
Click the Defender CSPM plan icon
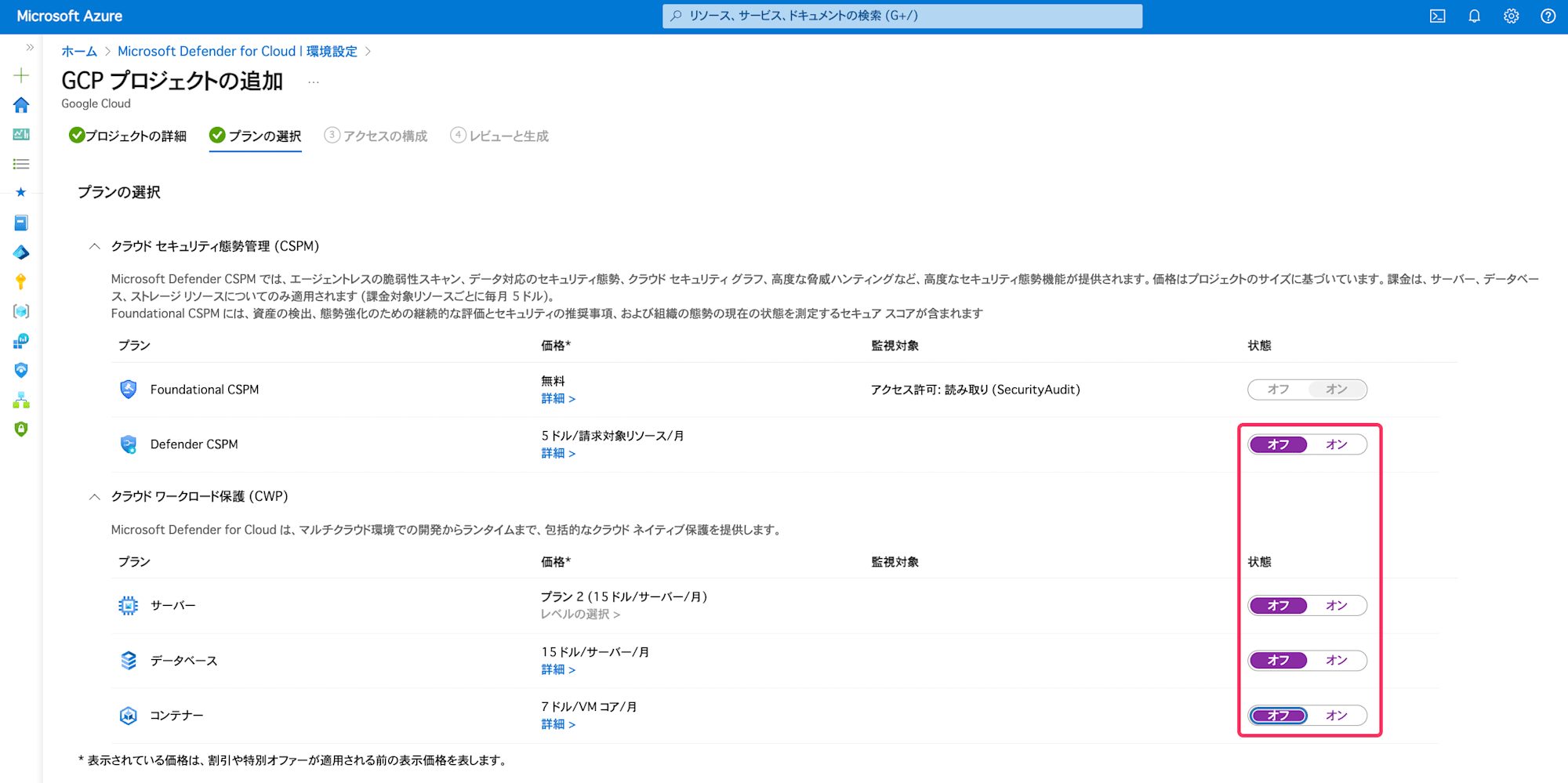[129, 444]
